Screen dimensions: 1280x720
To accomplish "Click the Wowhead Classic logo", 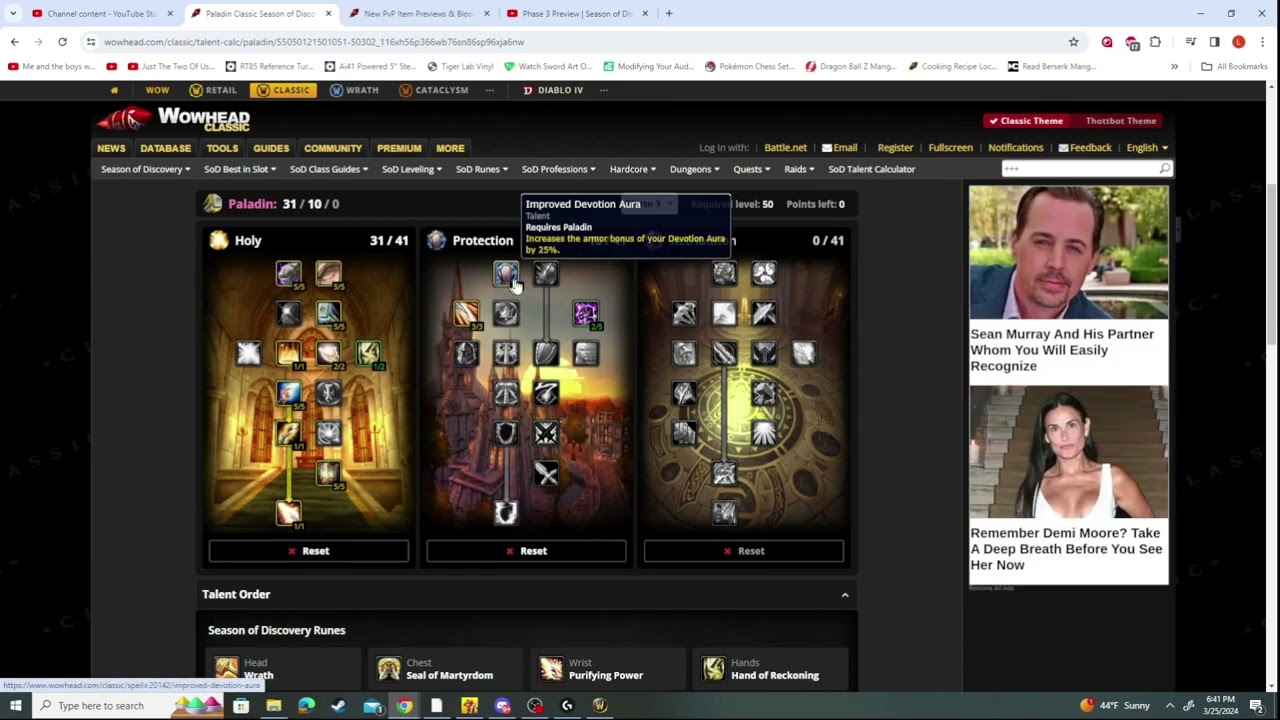I will (175, 119).
